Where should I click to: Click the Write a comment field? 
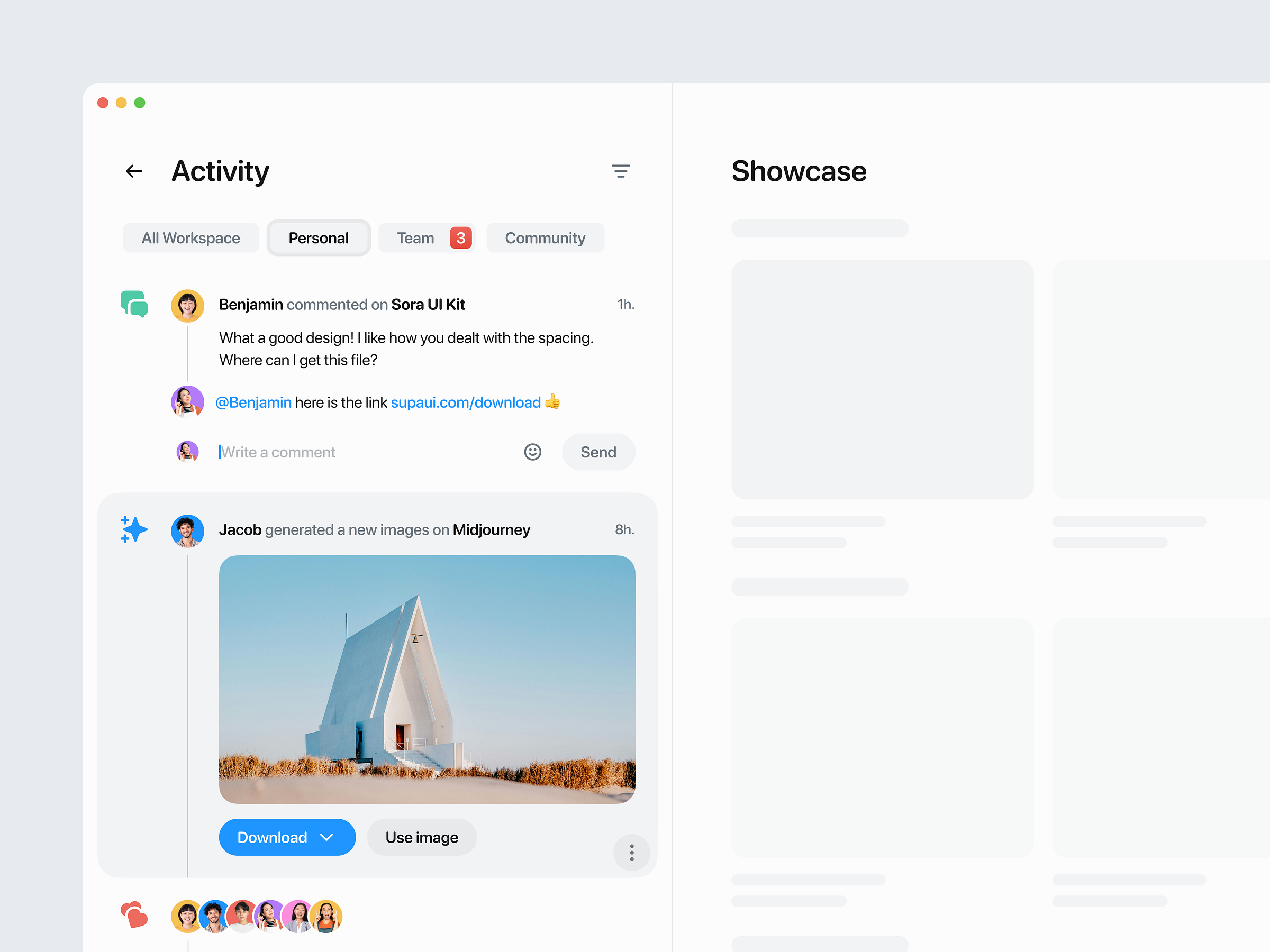coord(278,452)
